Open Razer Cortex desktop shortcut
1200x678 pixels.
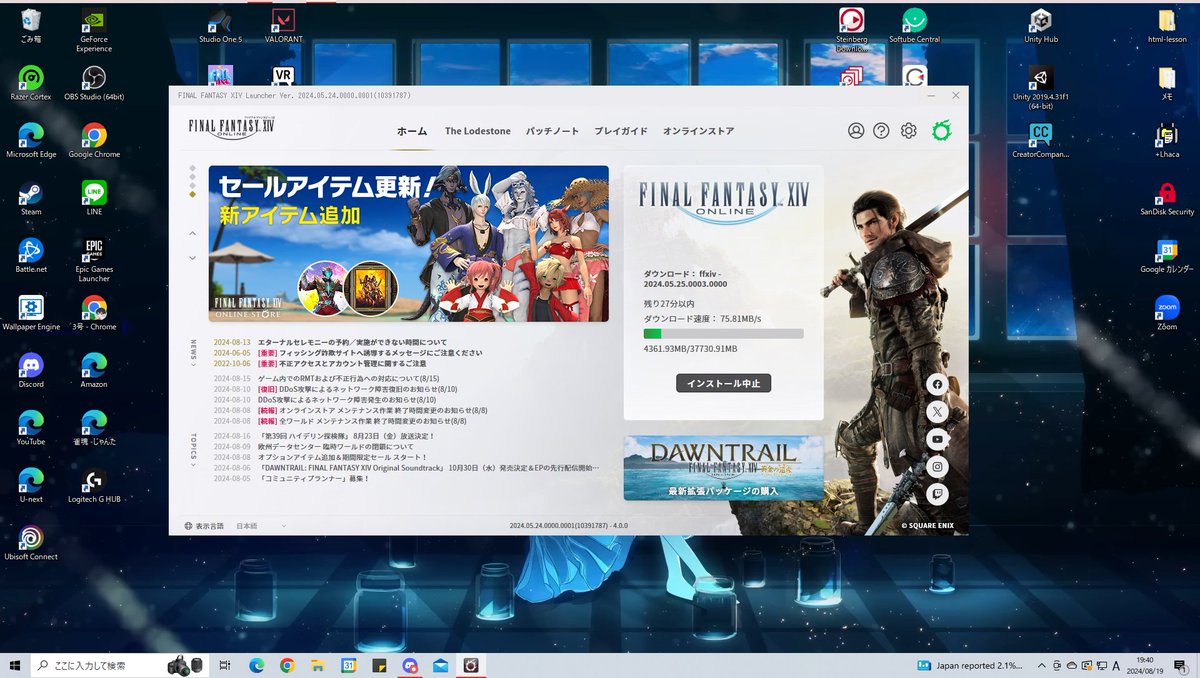[31, 82]
